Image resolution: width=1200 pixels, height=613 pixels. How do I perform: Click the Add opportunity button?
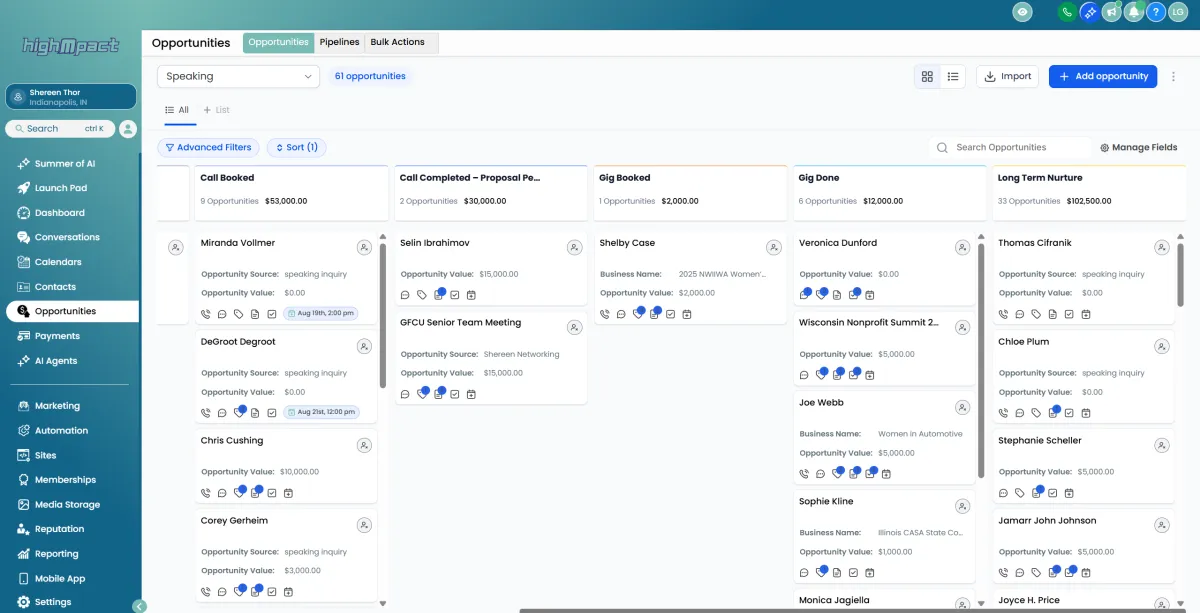coord(1102,76)
